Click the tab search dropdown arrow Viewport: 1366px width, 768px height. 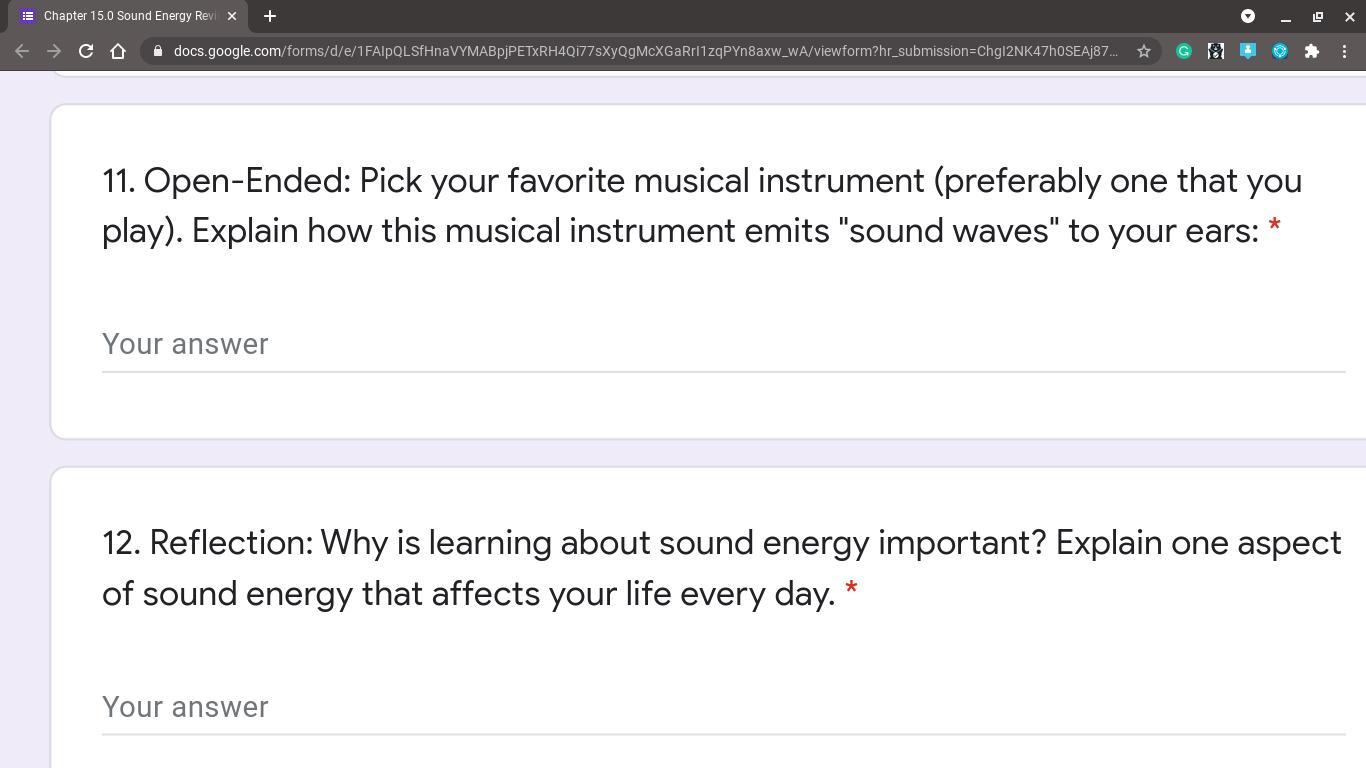point(1248,16)
